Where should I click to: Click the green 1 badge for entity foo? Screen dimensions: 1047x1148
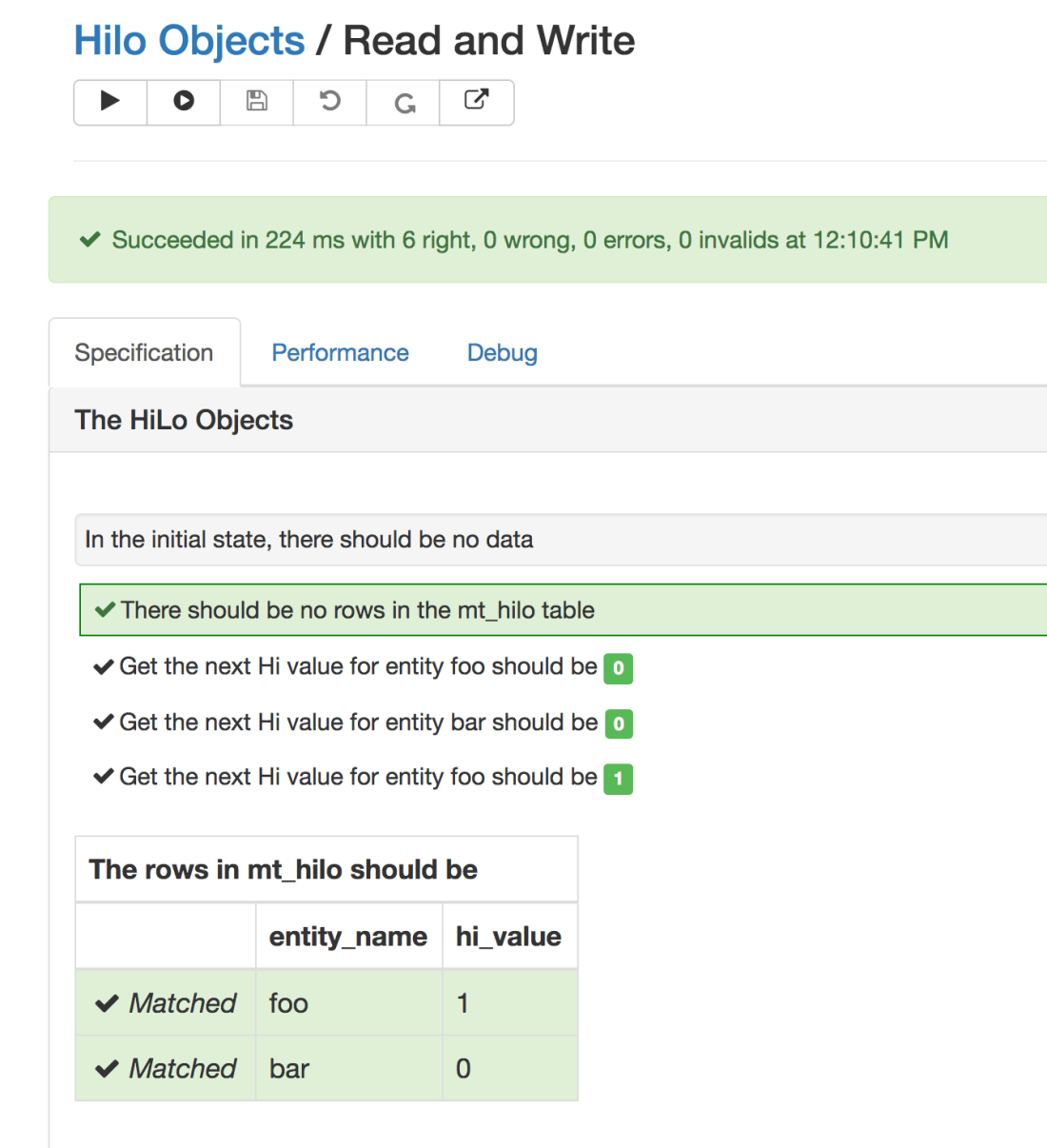point(618,779)
